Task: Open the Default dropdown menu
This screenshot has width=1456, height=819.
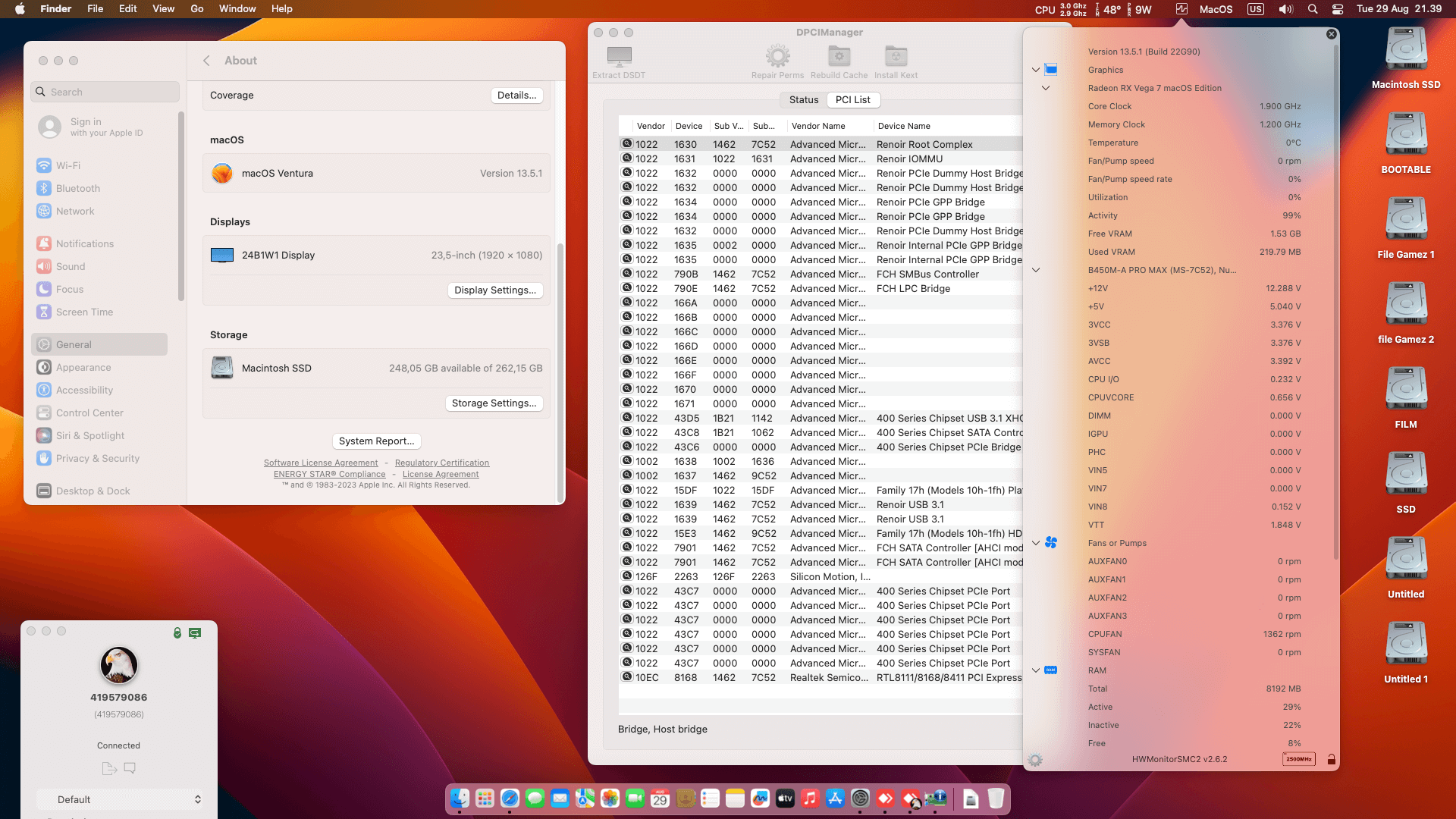Action: tap(120, 799)
